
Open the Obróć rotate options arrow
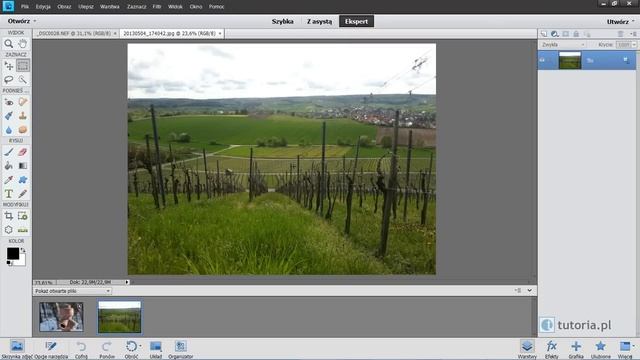coord(140,346)
